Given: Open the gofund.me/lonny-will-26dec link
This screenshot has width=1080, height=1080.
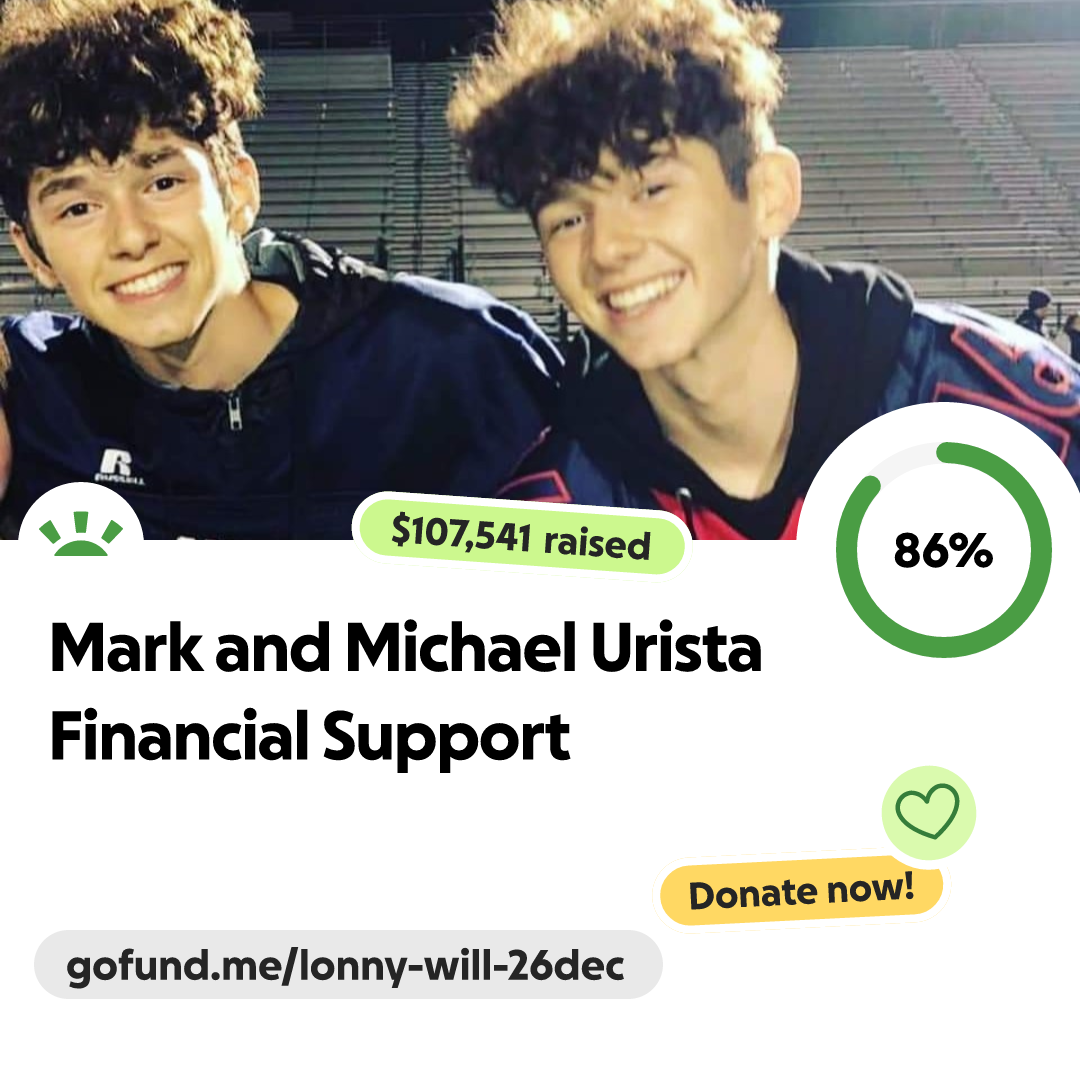Looking at the screenshot, I should click(x=348, y=964).
